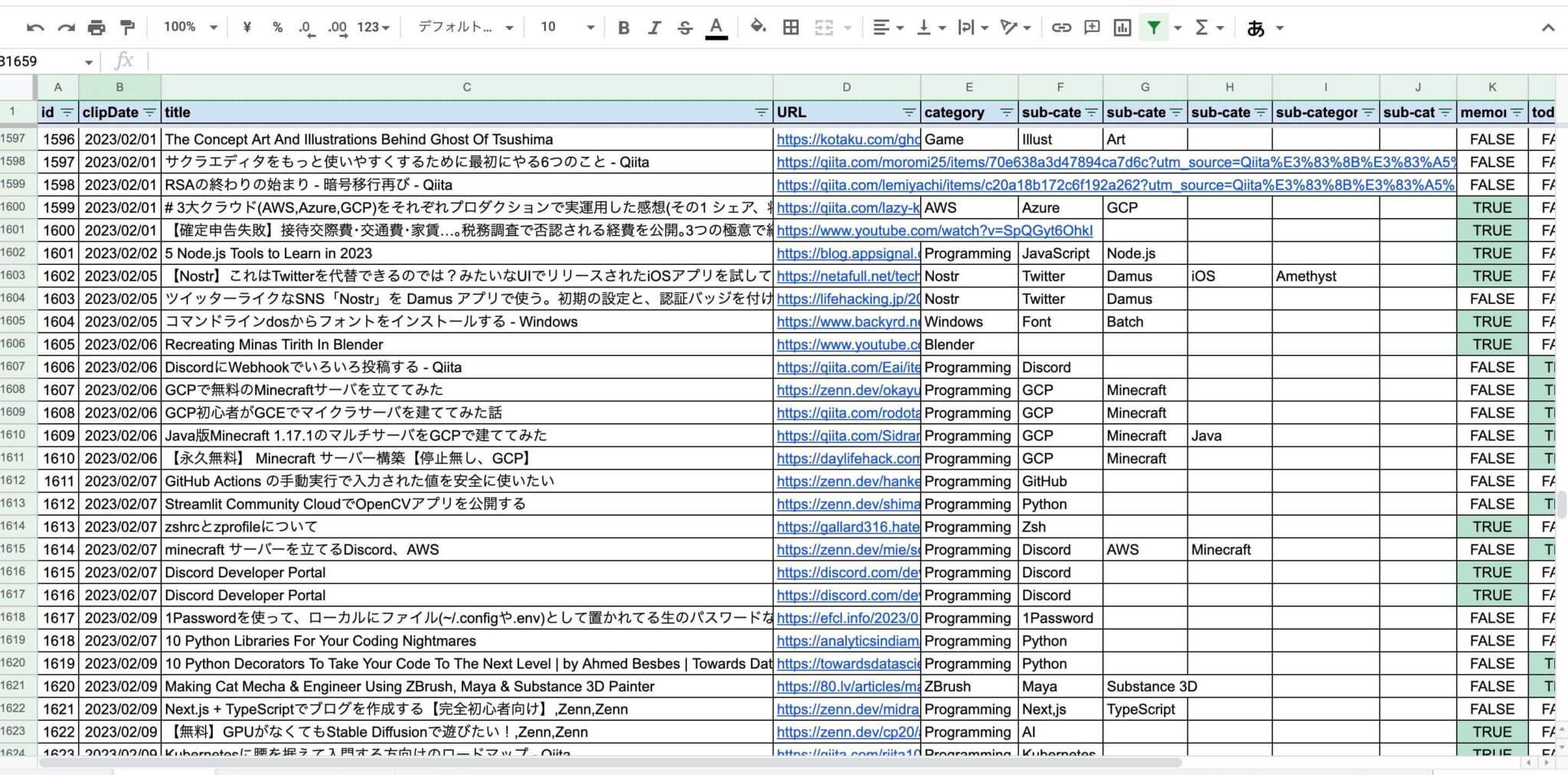
Task: Toggle the active filter in the toolbar
Action: click(1154, 27)
